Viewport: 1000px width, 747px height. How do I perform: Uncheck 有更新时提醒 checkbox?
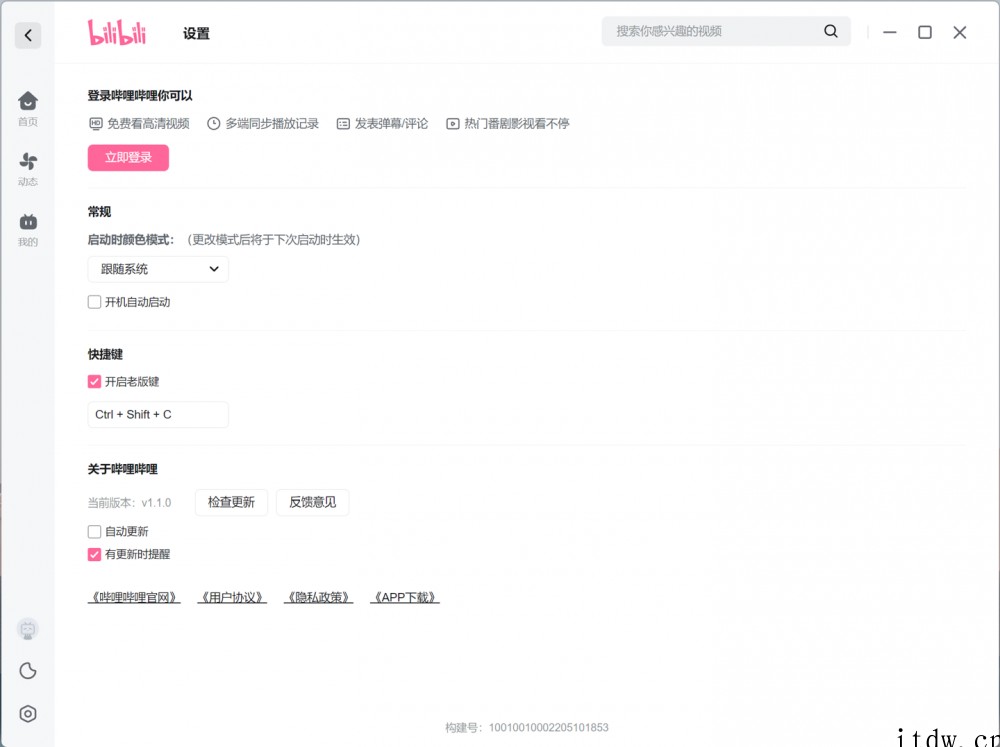tap(94, 554)
